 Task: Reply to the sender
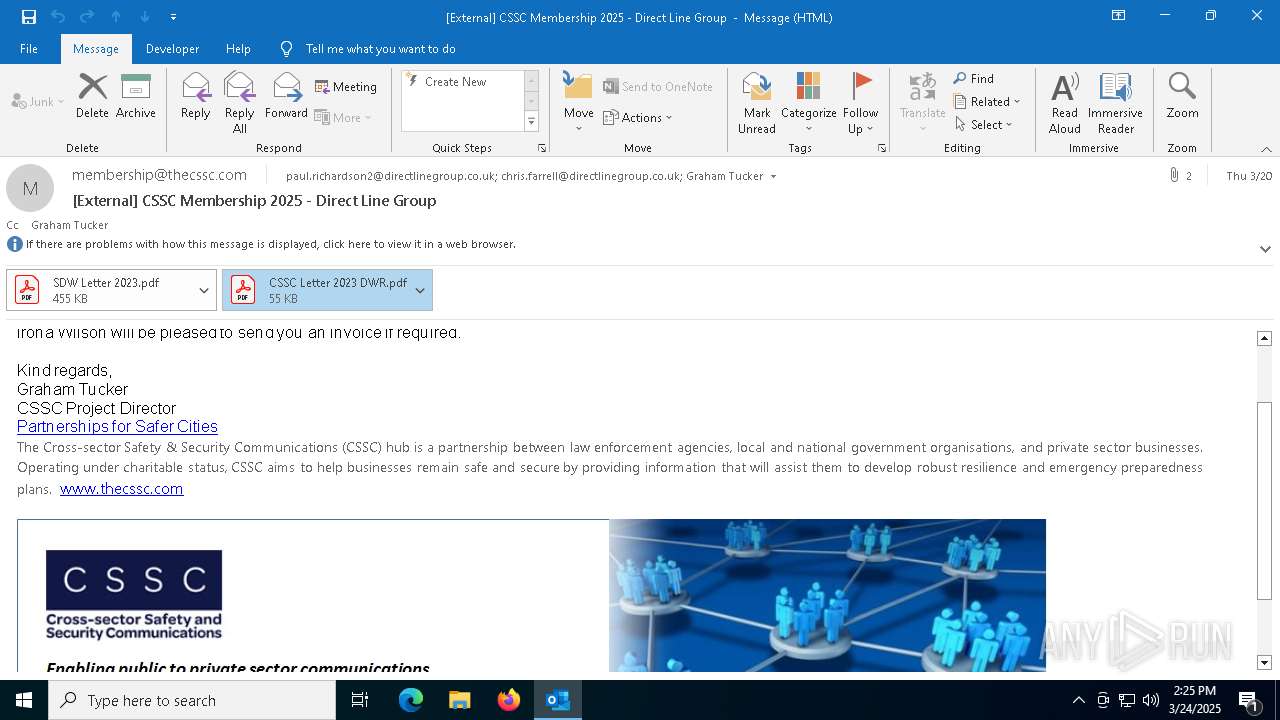[196, 96]
